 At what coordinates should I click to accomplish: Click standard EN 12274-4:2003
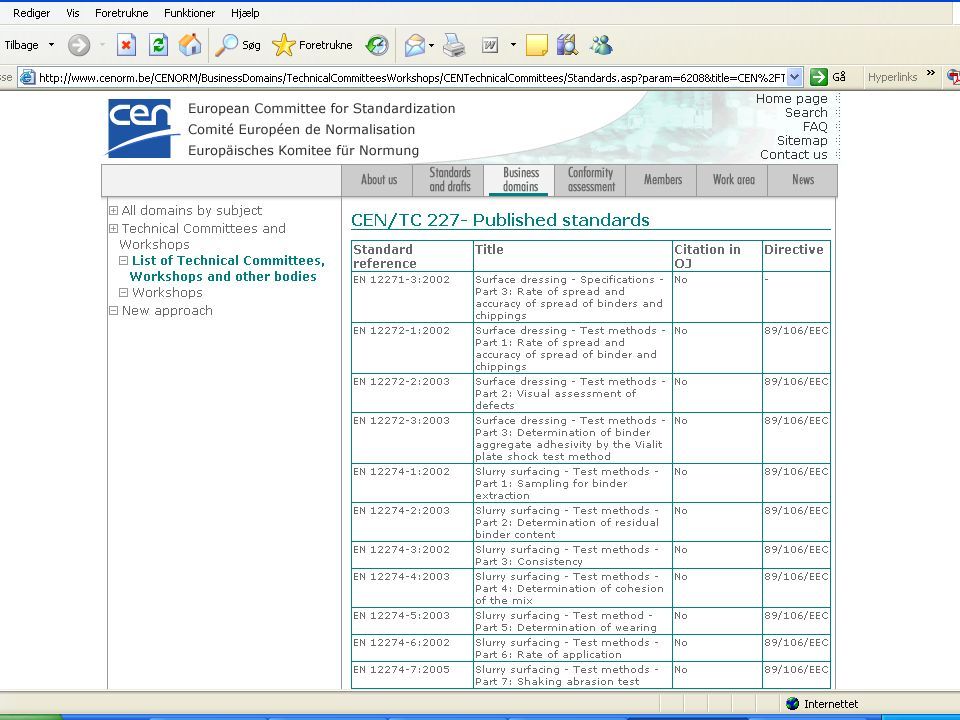(x=402, y=577)
